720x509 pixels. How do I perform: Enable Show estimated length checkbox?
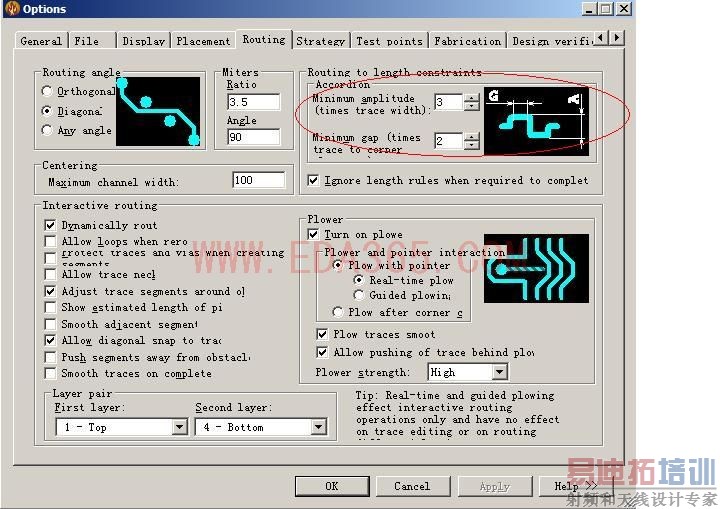click(50, 307)
